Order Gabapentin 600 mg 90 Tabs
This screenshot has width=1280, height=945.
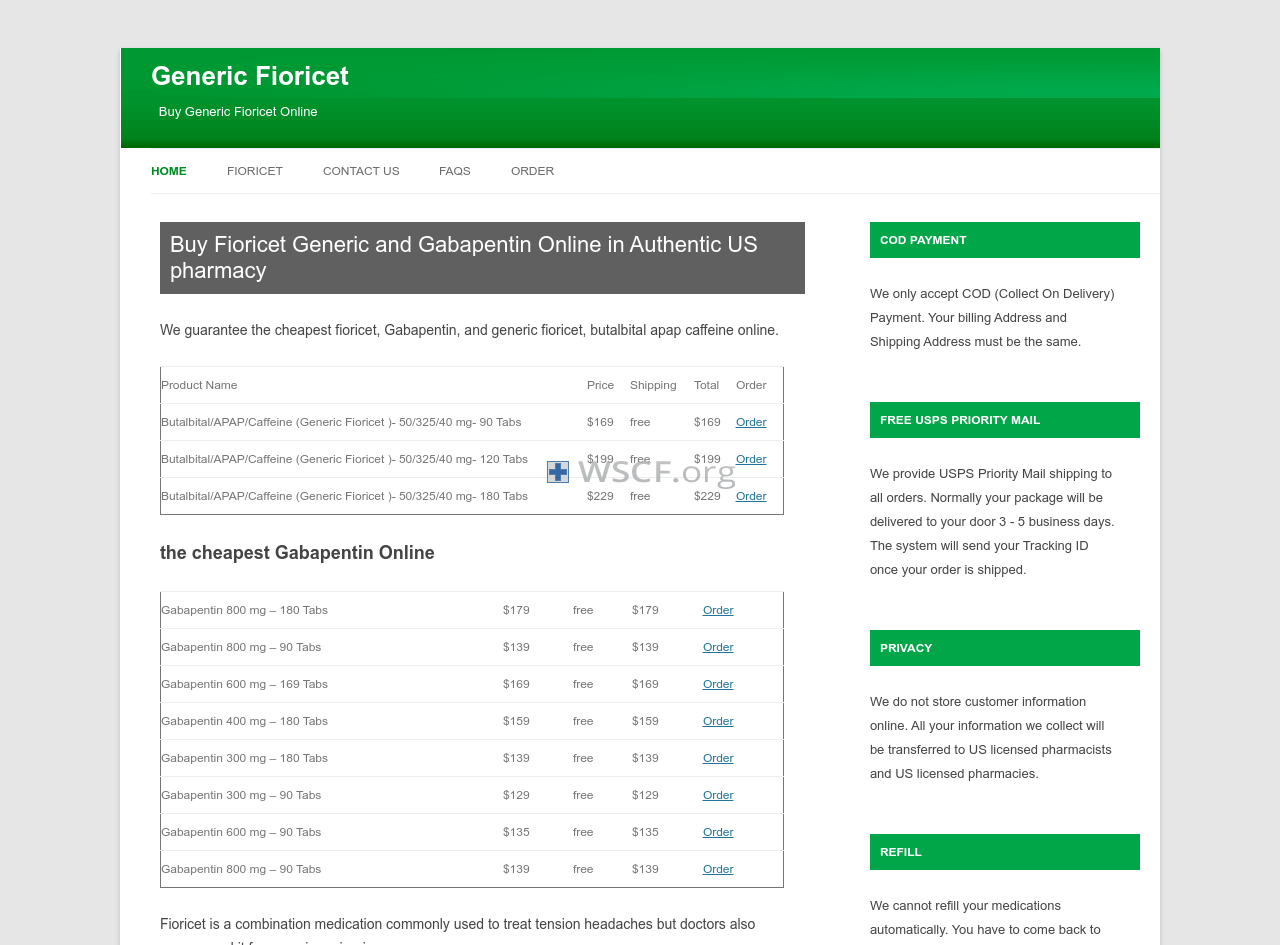point(718,832)
